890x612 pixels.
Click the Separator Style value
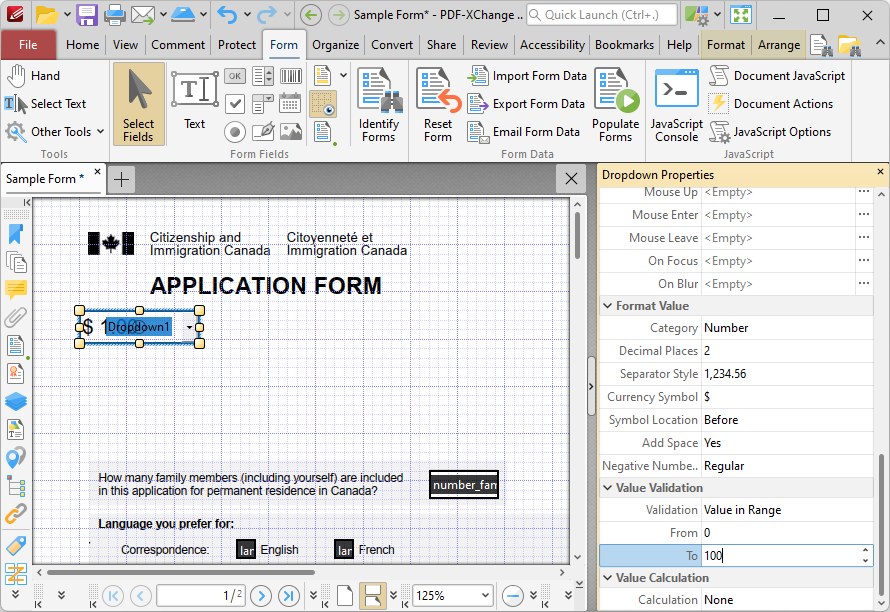point(787,374)
